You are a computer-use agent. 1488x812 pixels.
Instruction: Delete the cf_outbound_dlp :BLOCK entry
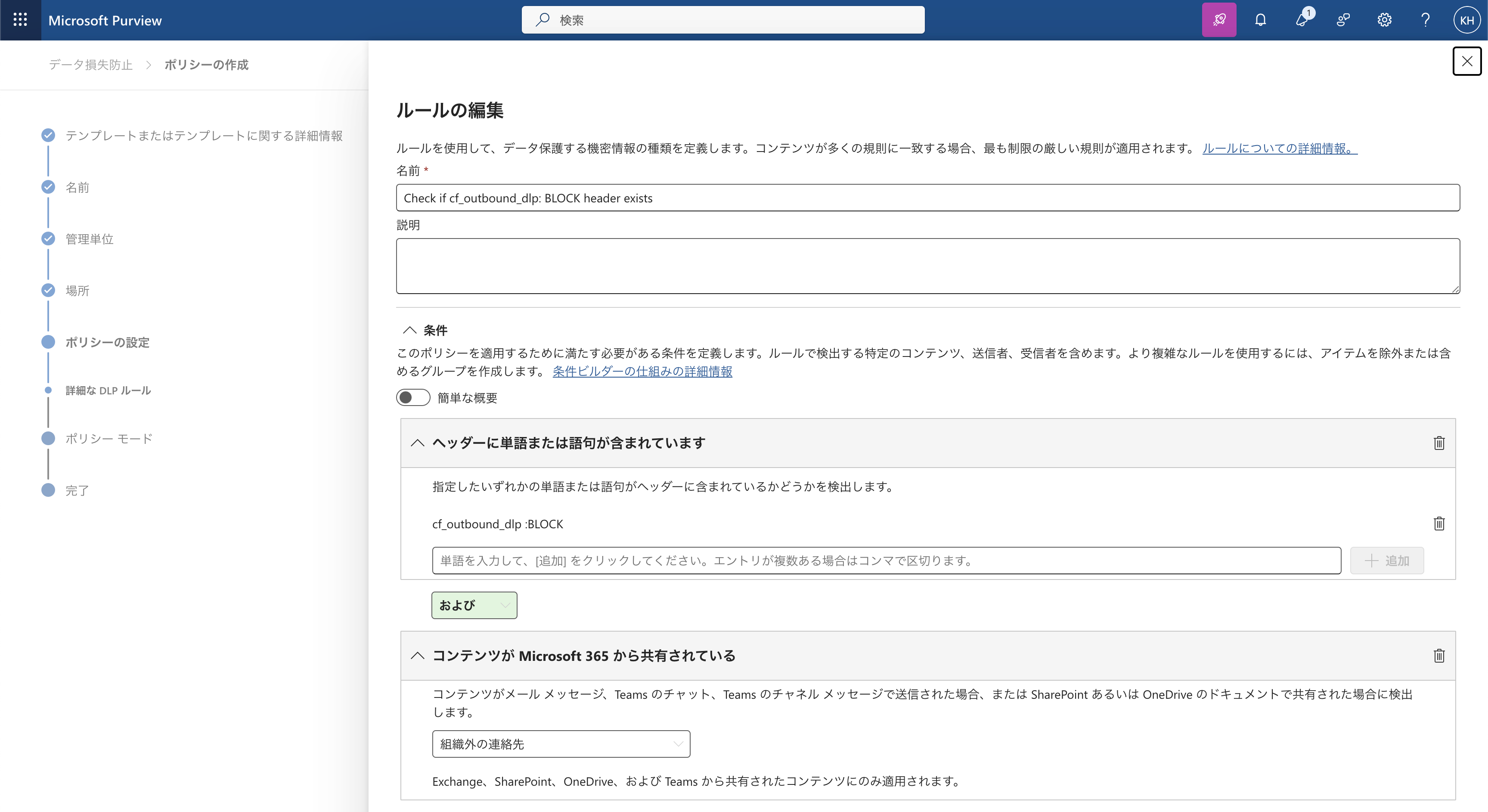point(1439,523)
